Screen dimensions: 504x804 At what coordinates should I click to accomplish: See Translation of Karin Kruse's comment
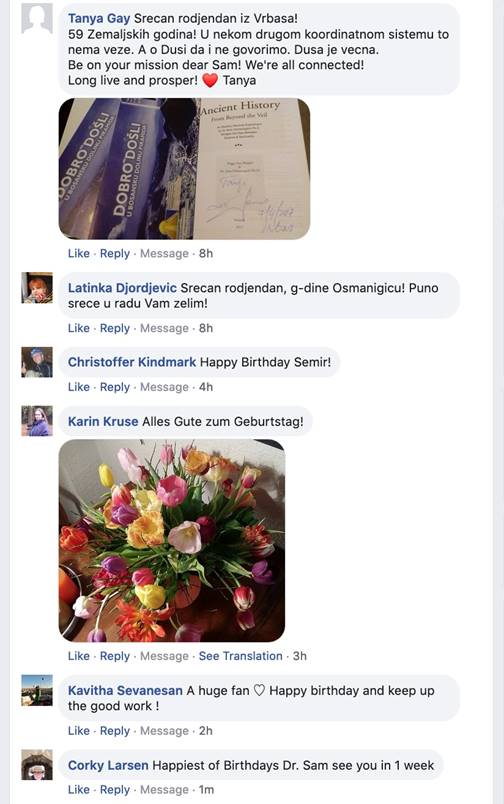(x=240, y=656)
